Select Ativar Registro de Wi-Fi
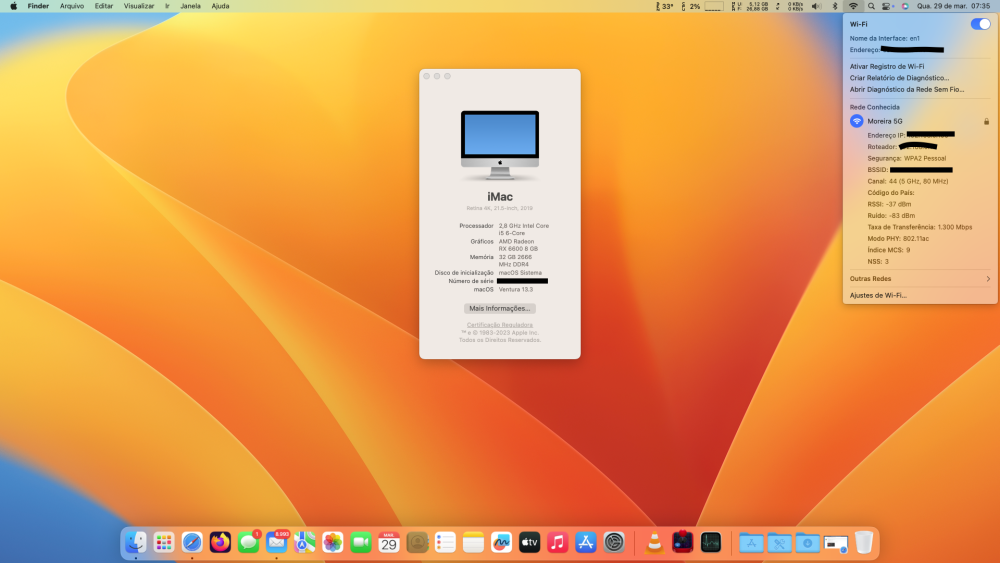The height and width of the screenshot is (563, 1000). click(886, 66)
